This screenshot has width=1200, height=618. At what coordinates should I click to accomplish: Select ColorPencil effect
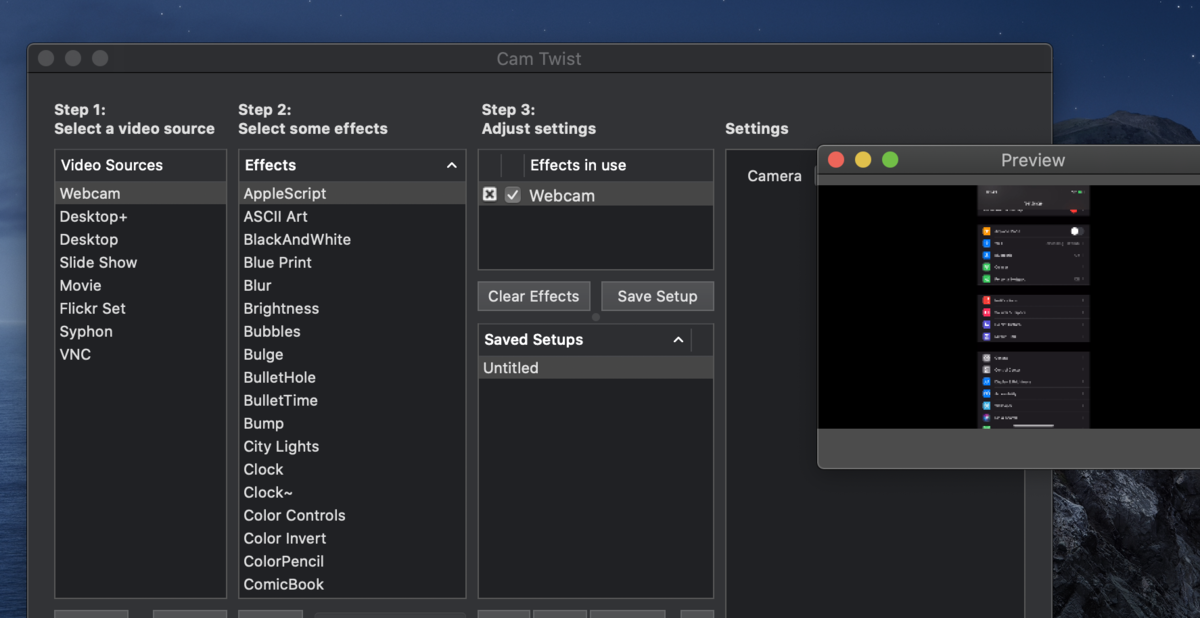point(352,561)
